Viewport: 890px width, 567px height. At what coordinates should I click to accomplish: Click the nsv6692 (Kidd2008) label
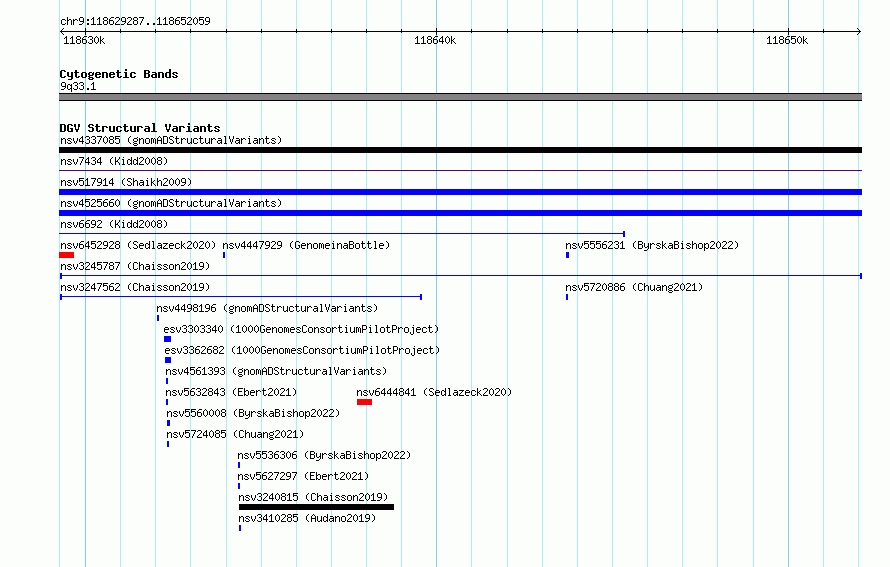coord(114,224)
